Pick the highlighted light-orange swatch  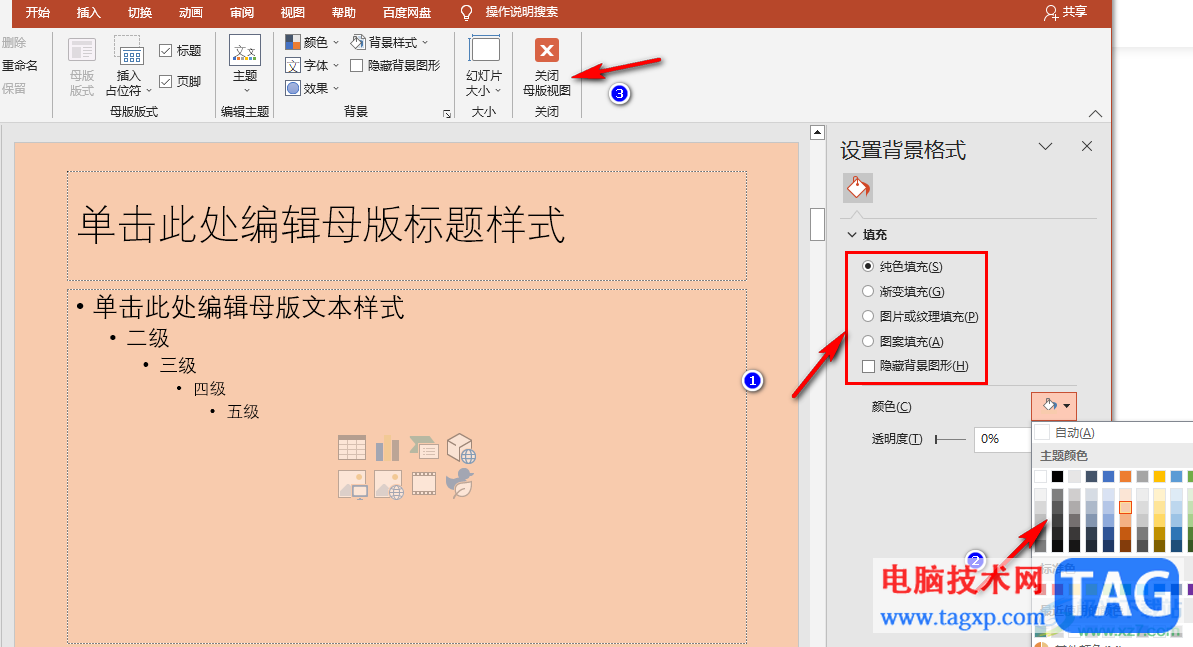[1125, 508]
